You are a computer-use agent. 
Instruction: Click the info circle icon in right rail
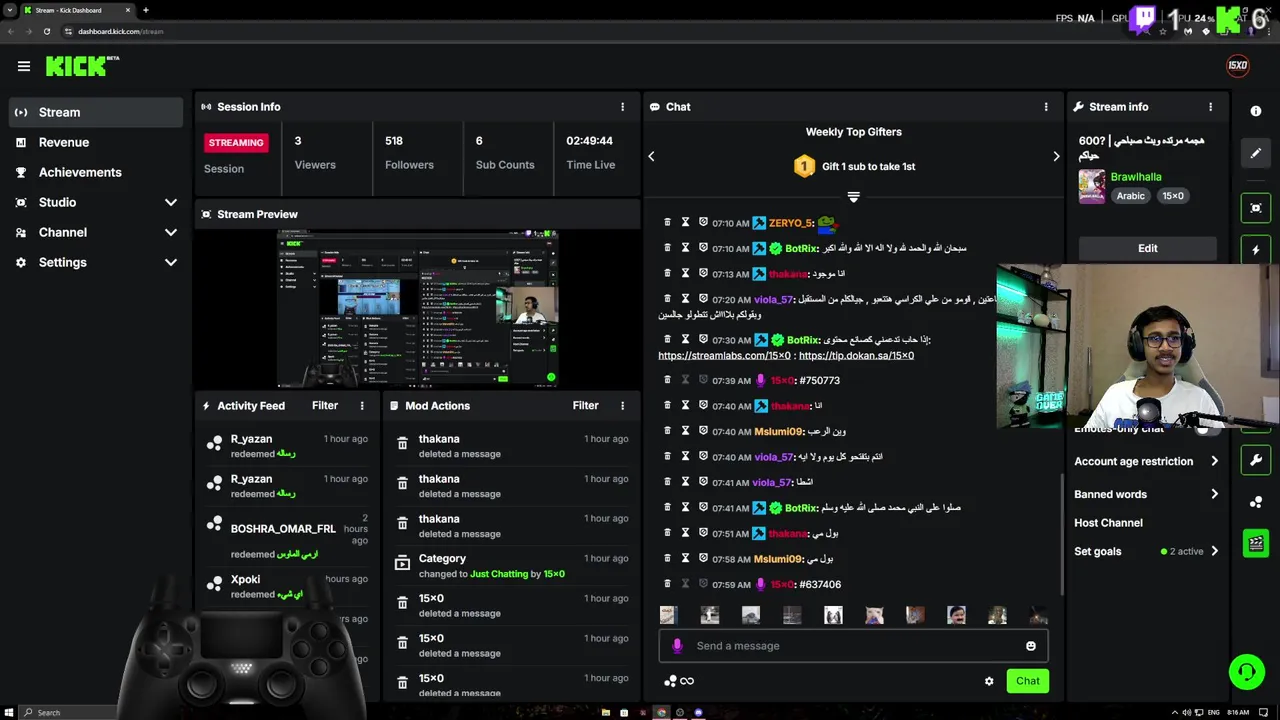coord(1256,111)
